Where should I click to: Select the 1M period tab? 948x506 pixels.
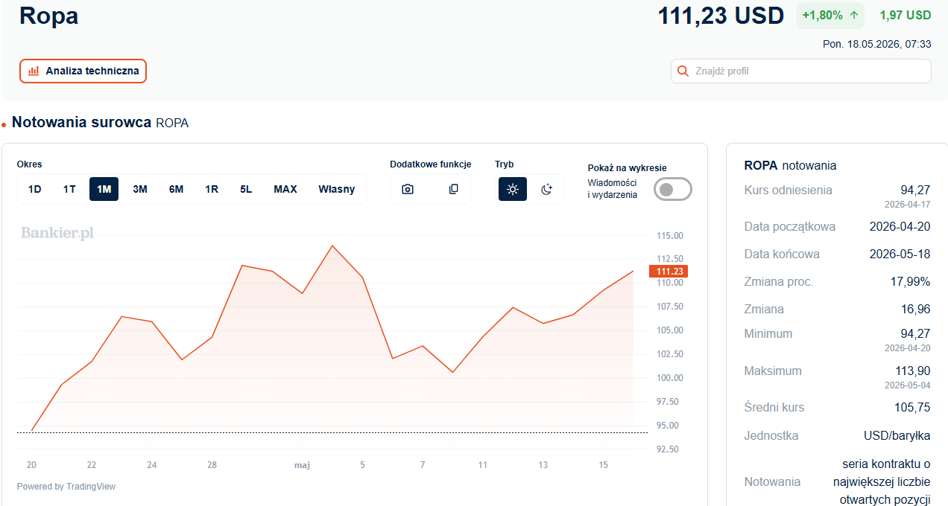[104, 189]
